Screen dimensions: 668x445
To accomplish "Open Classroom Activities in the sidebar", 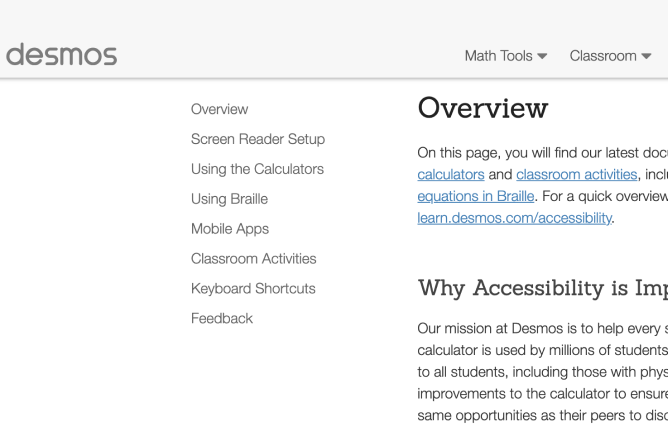I will coord(253,259).
